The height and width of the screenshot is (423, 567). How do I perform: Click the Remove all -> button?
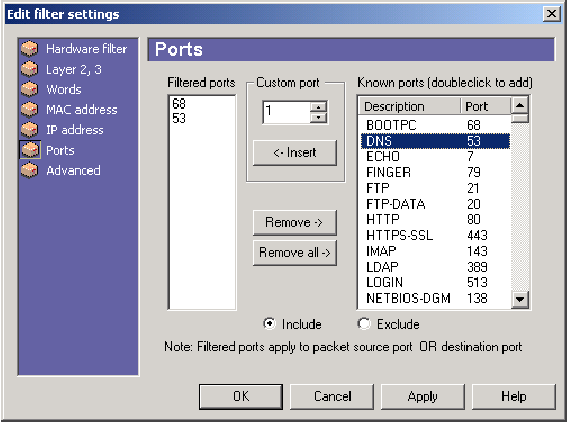pos(295,252)
